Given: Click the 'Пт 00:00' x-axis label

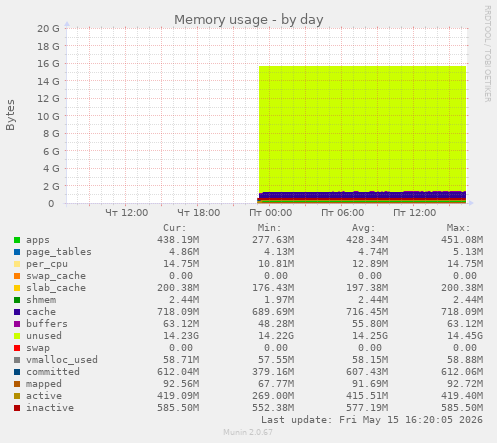Looking at the screenshot, I should click(x=271, y=213).
